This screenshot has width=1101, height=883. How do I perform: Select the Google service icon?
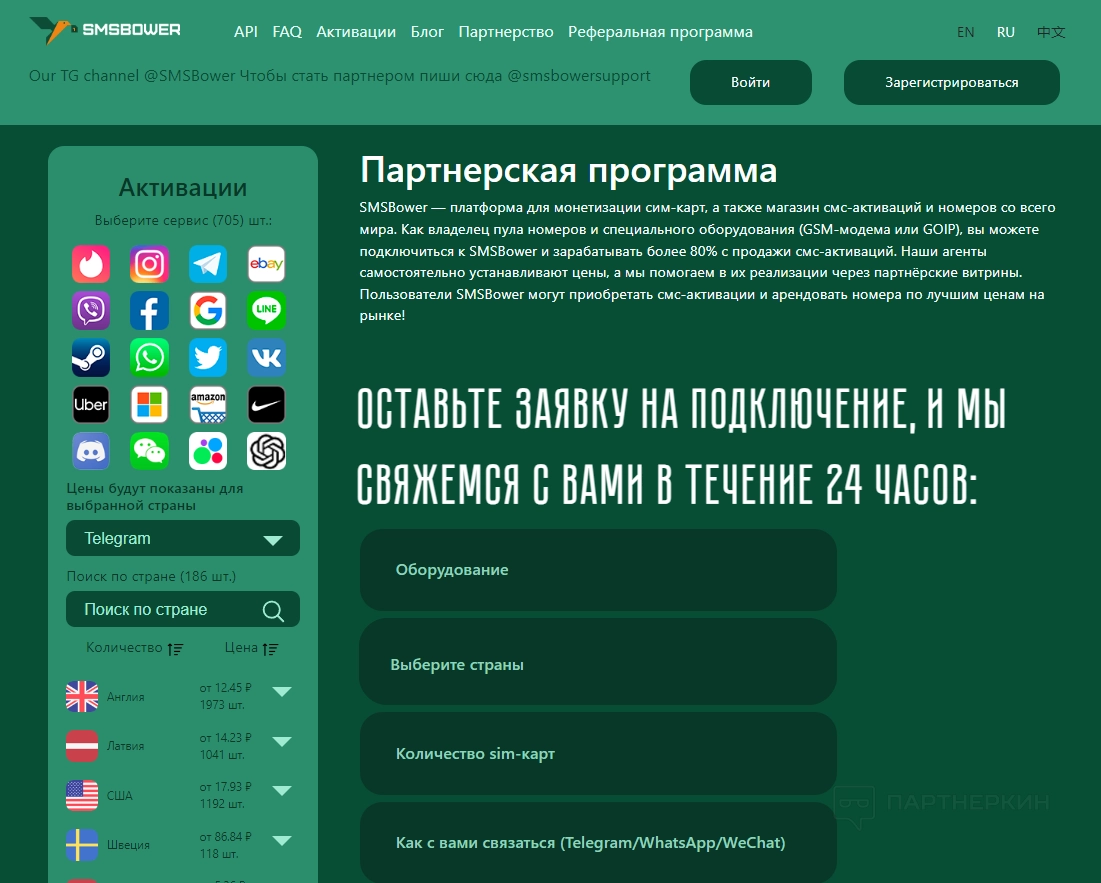(208, 310)
